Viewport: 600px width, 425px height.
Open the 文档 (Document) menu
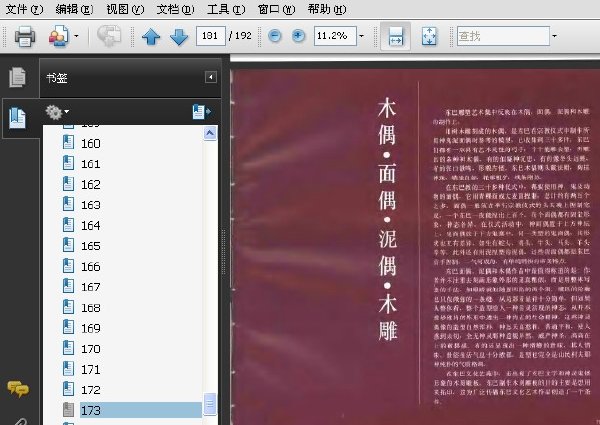point(175,9)
